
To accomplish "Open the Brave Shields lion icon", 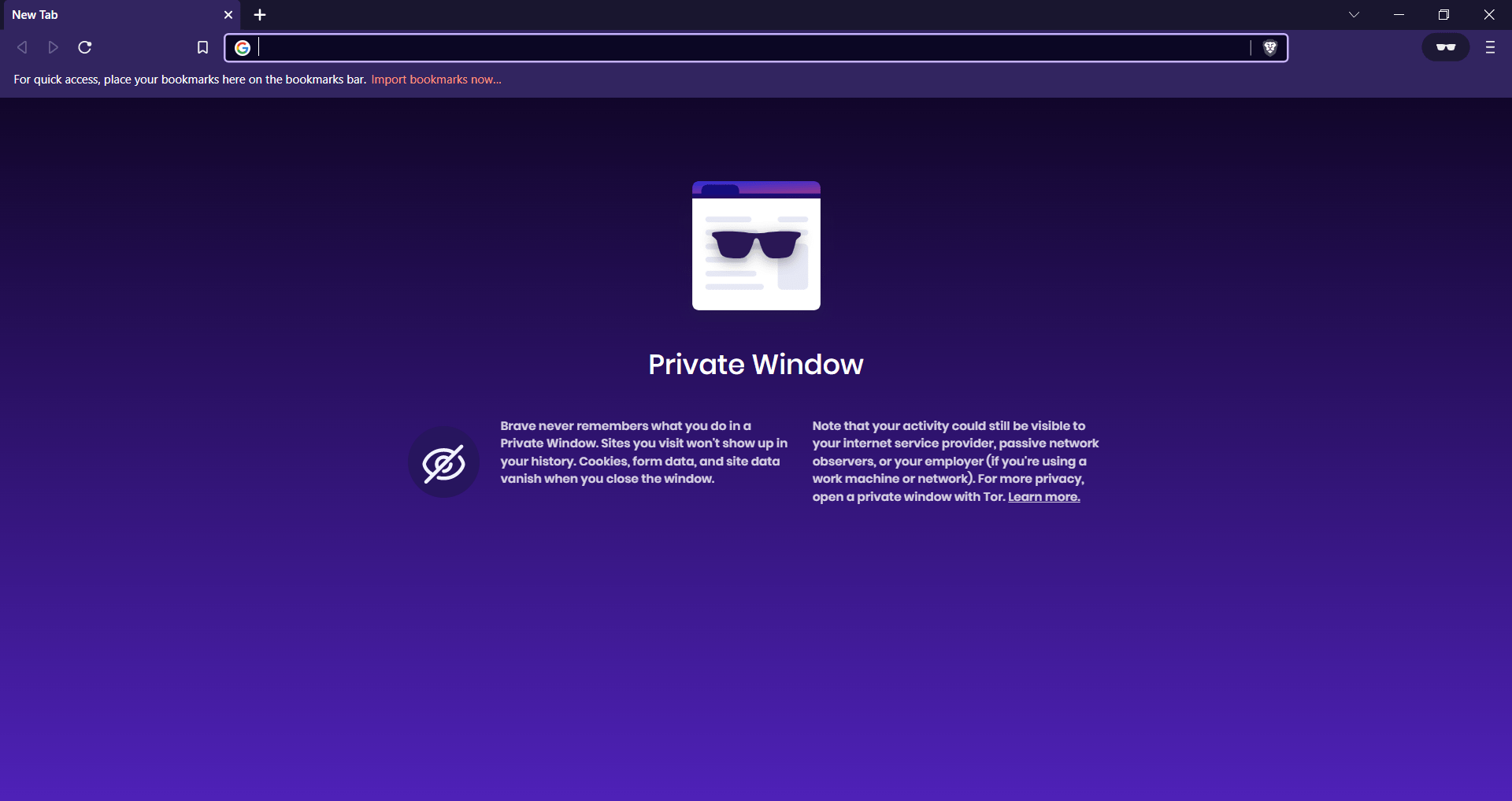I will click(x=1269, y=48).
